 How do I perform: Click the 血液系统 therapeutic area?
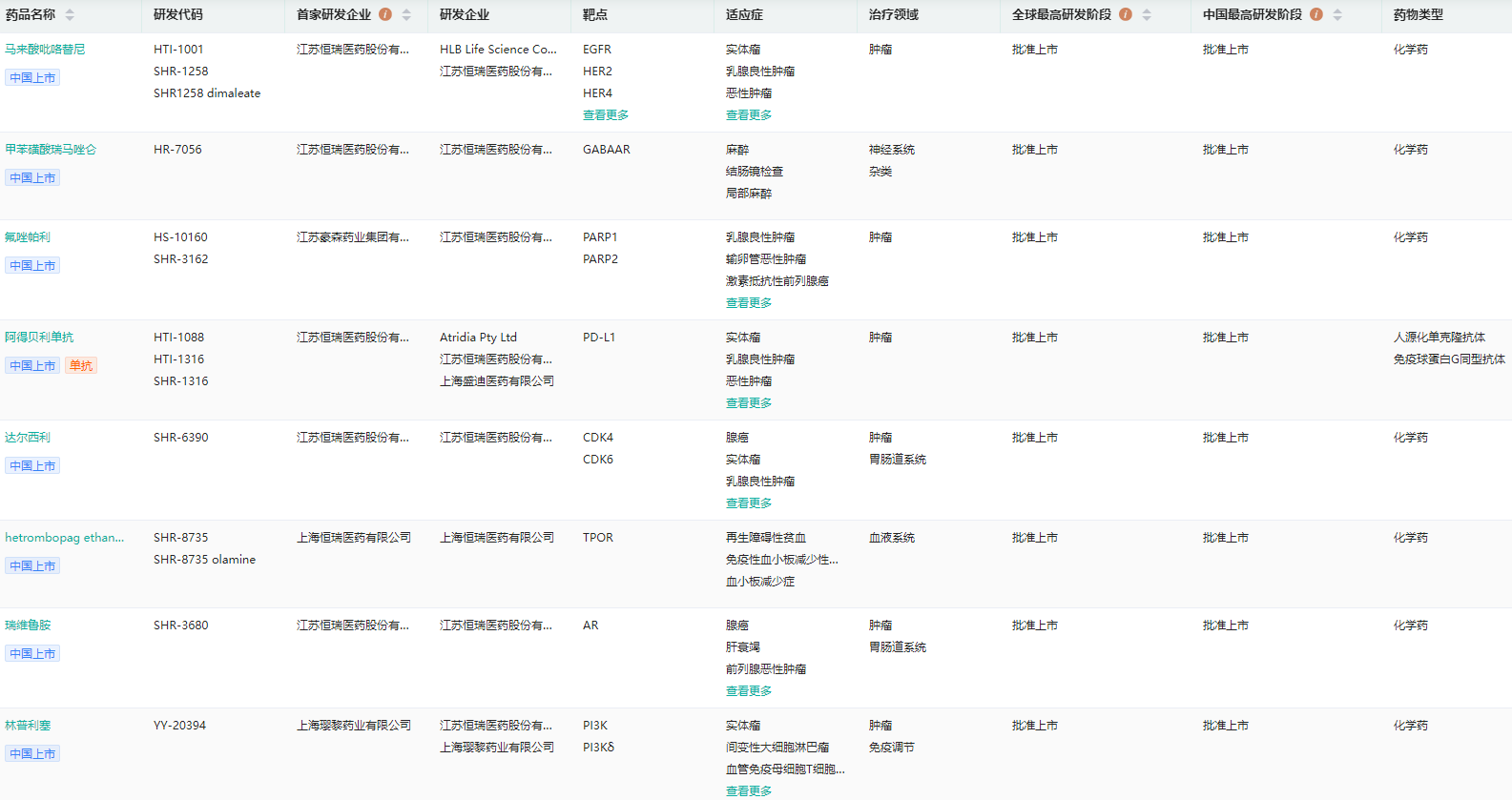tap(892, 538)
